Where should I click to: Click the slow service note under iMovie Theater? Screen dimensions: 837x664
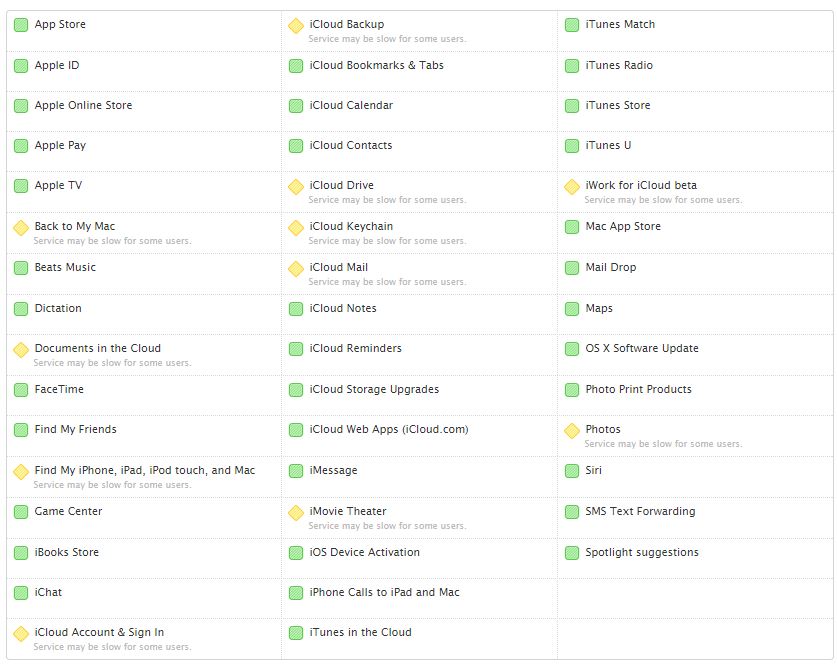click(x=387, y=526)
